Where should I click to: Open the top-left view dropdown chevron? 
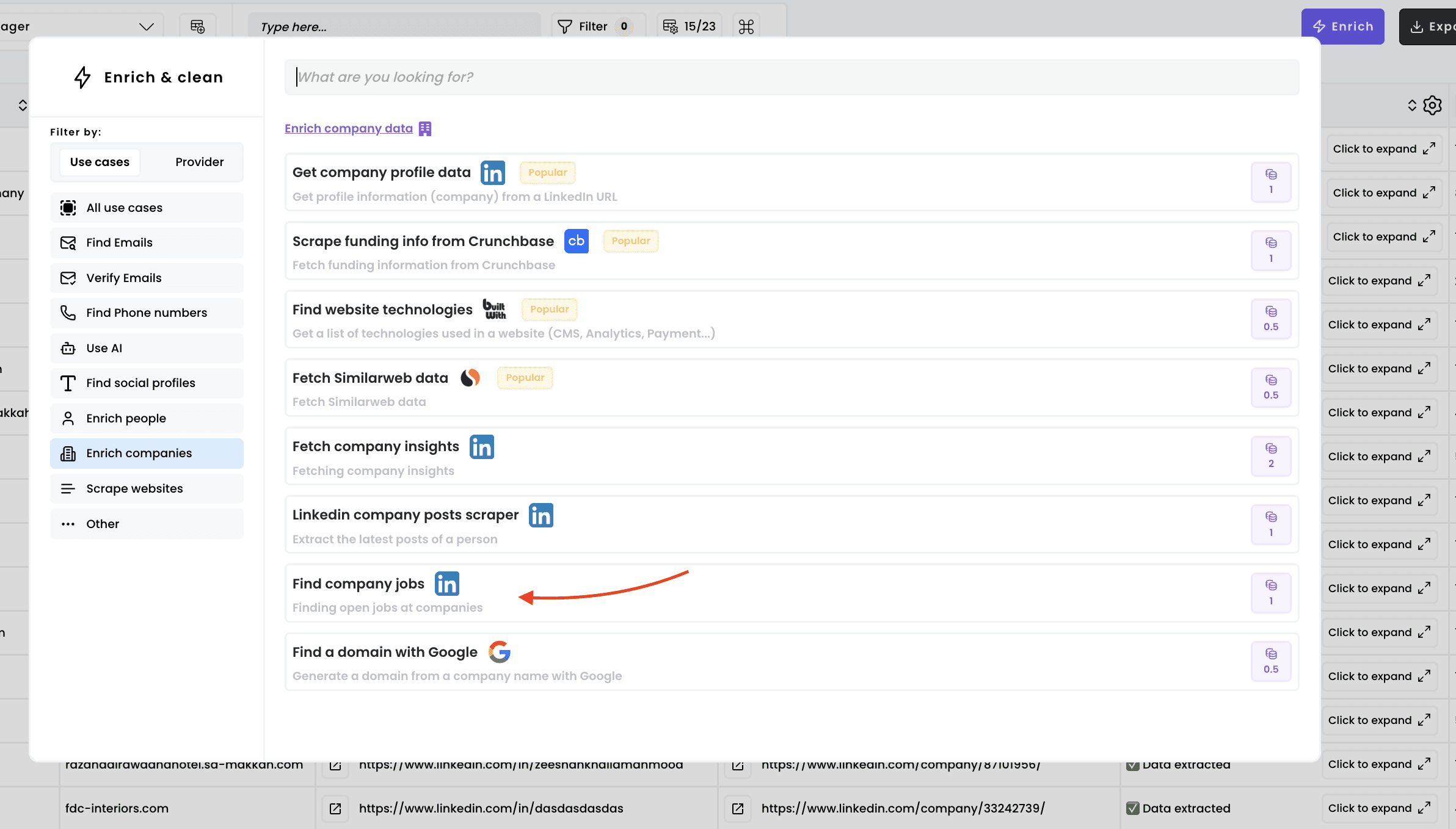(146, 26)
